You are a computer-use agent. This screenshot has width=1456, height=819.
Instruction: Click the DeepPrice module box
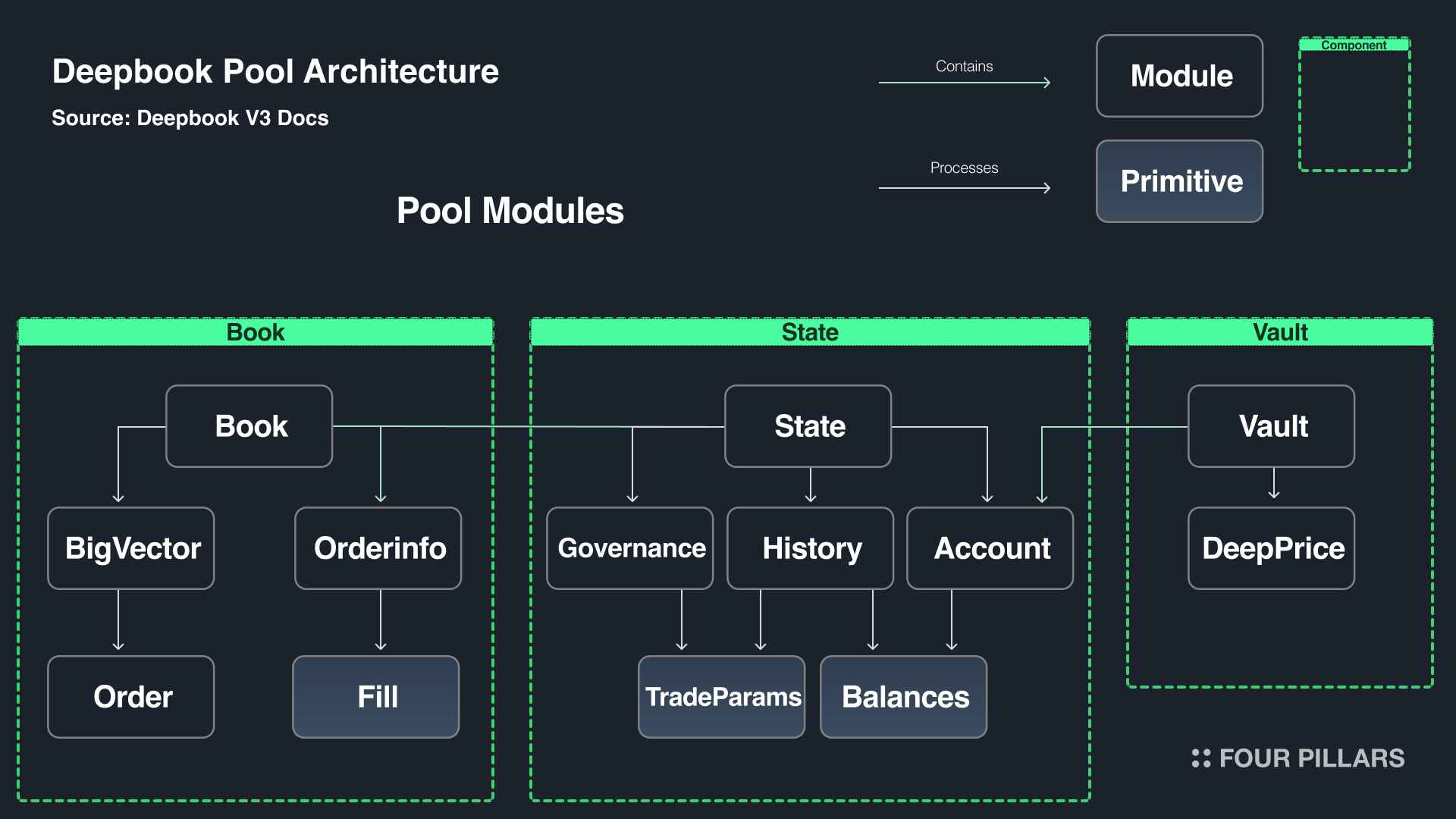tap(1272, 548)
